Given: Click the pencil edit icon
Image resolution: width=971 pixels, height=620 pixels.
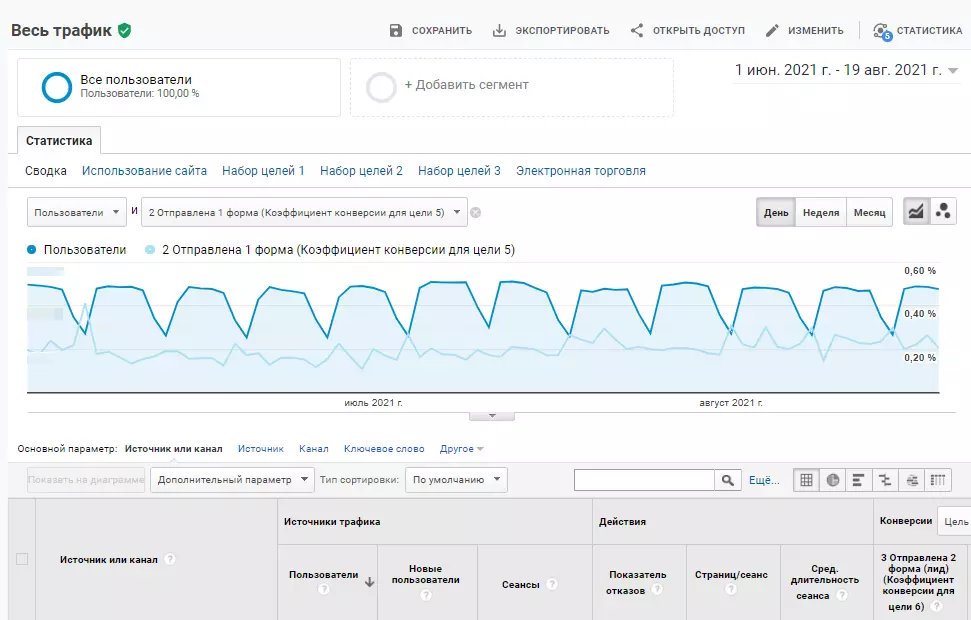Looking at the screenshot, I should (x=772, y=30).
